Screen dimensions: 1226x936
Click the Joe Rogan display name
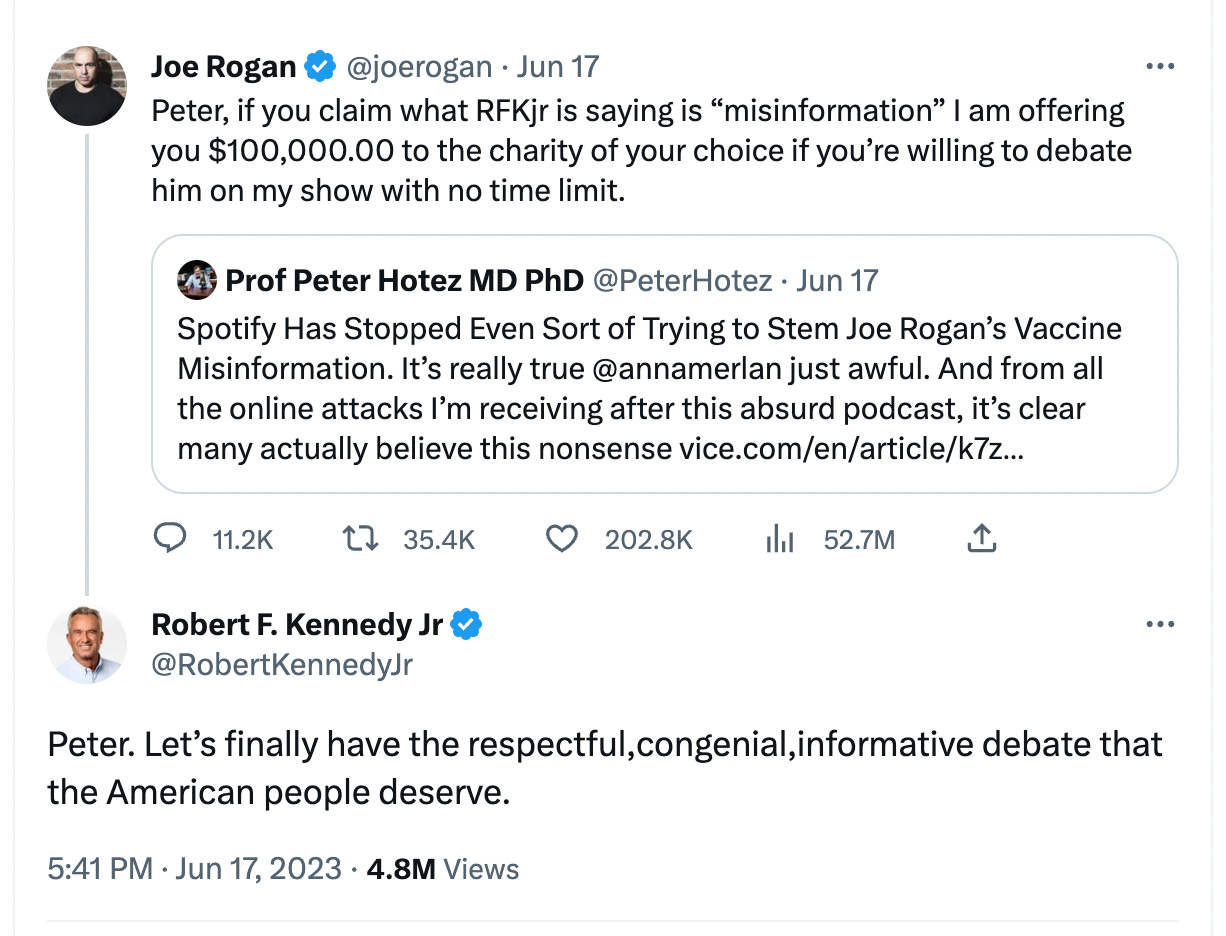click(224, 67)
